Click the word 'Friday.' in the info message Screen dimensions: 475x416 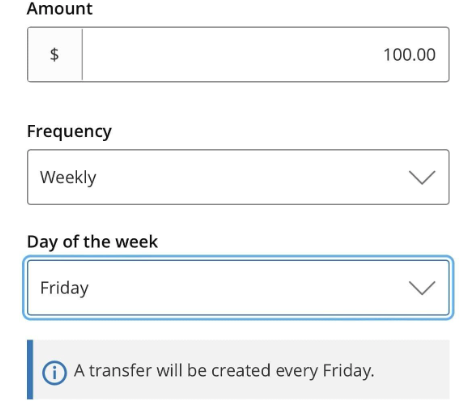pyautogui.click(x=348, y=371)
